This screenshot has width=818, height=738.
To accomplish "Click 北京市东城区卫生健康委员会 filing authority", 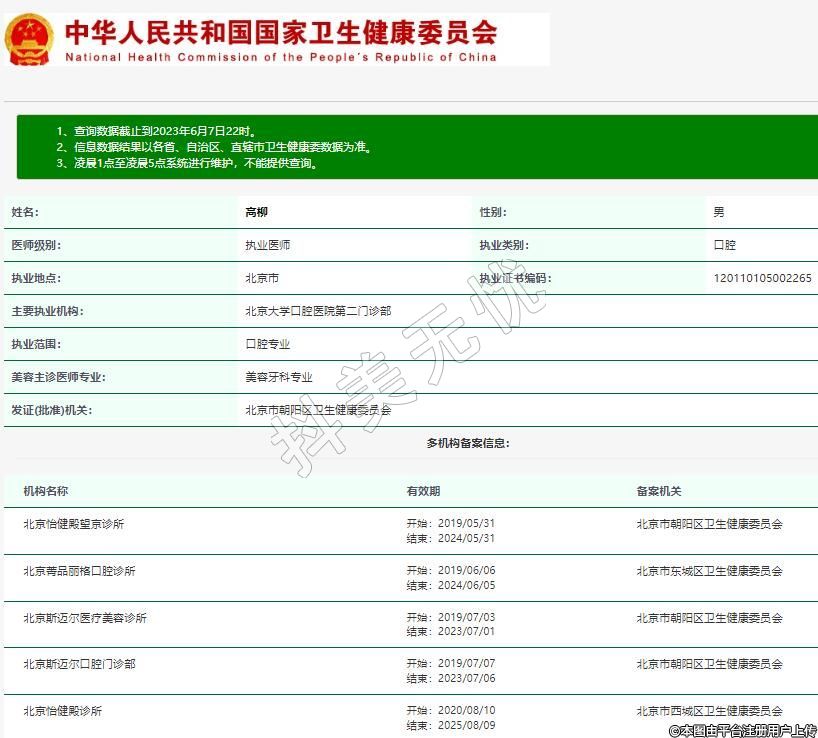I will 709,571.
